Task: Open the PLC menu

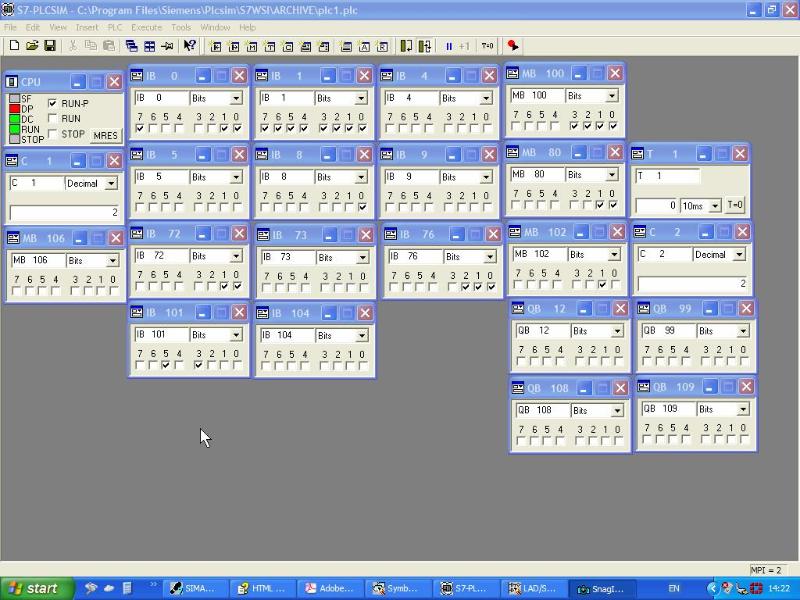Action: tap(115, 28)
